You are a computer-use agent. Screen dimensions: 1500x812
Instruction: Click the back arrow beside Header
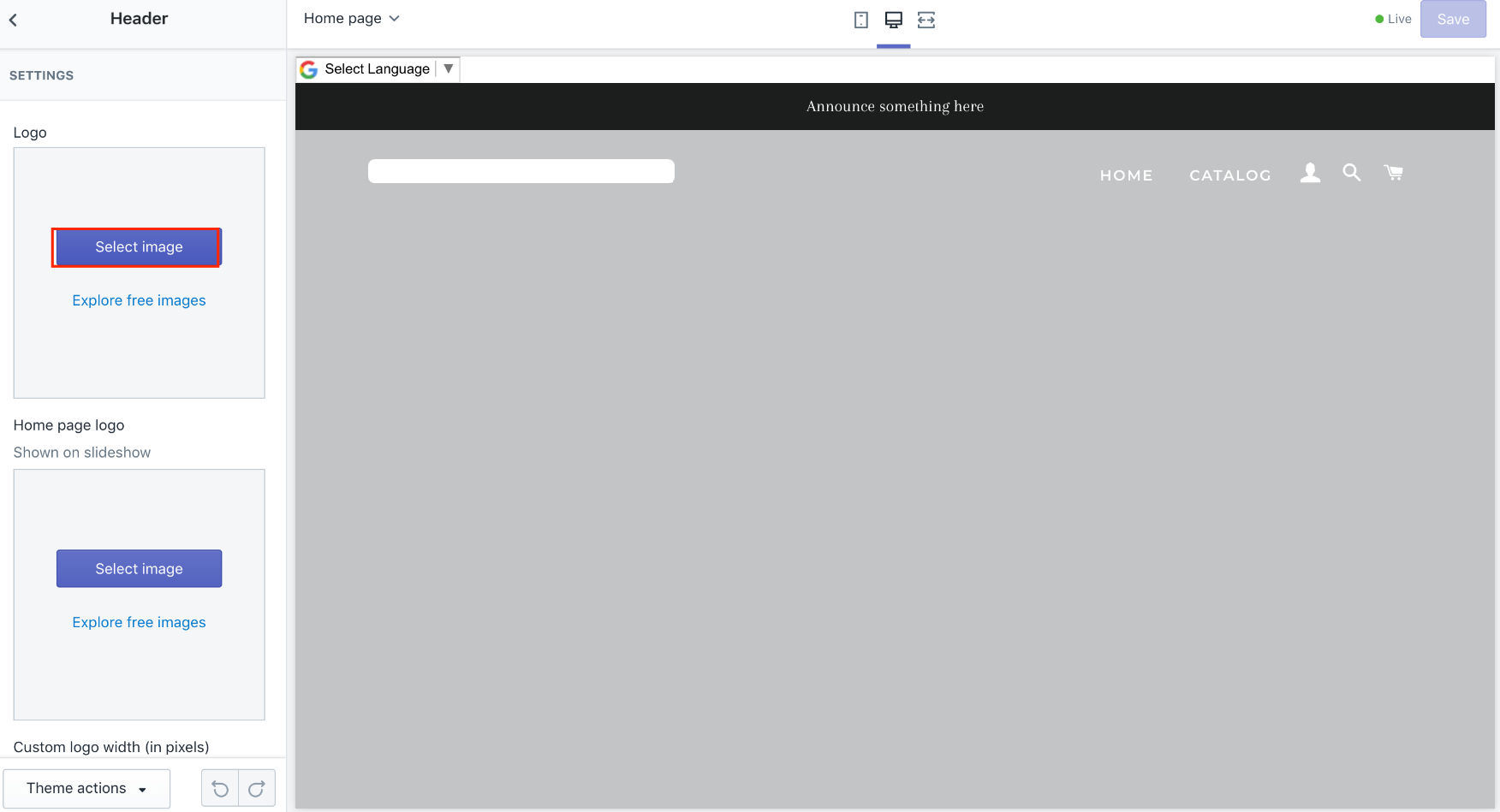pyautogui.click(x=14, y=20)
